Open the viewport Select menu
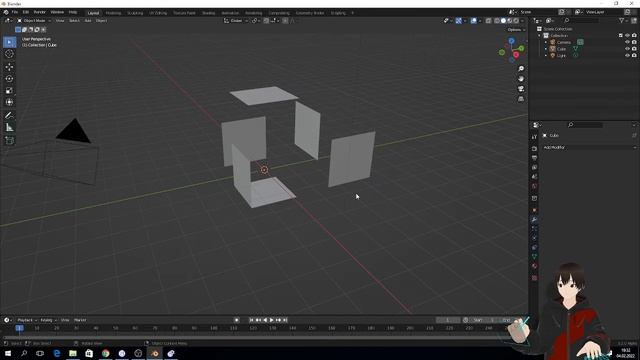 point(74,21)
